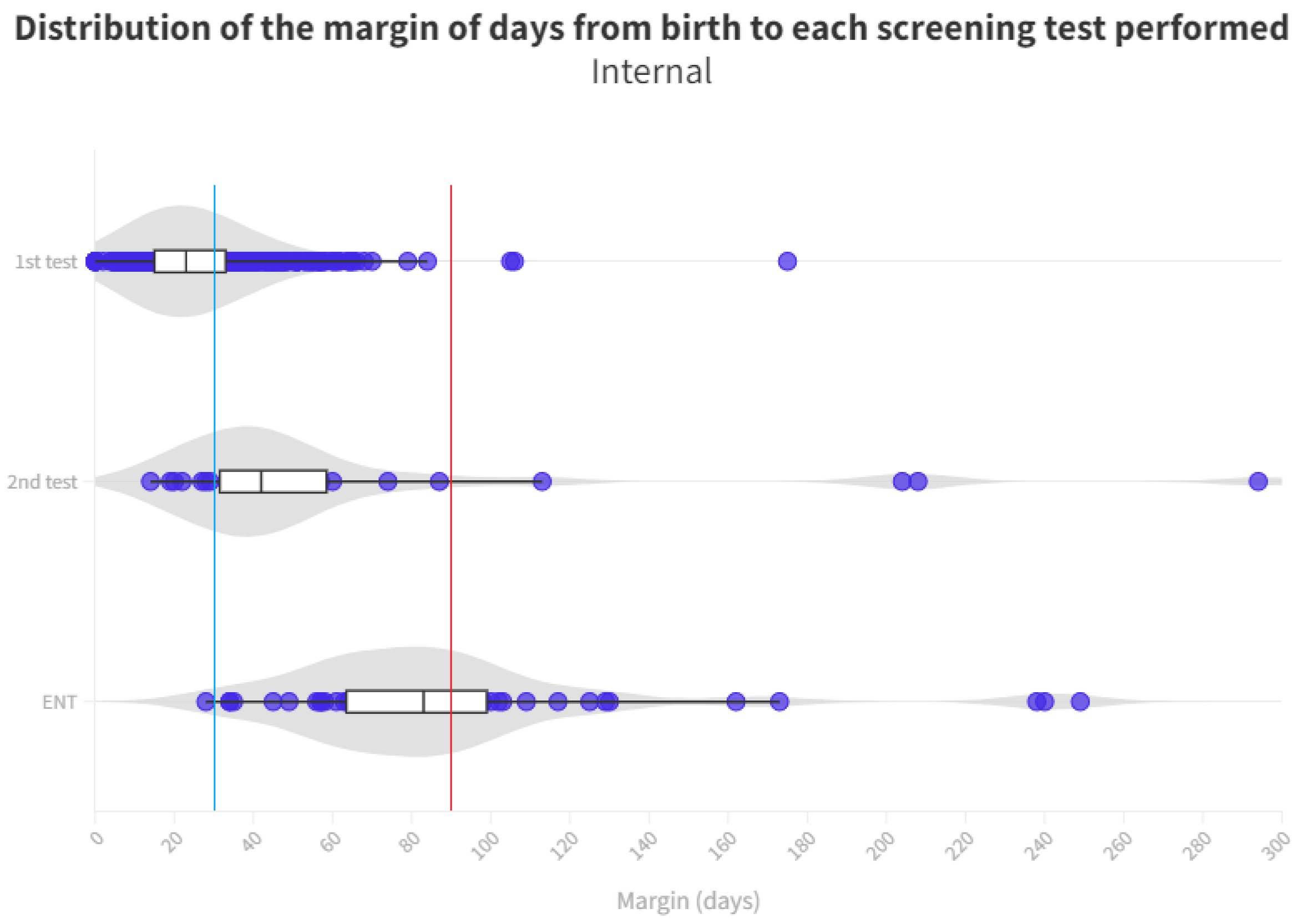Select the ENT point near 162 days
The image size is (1301, 924).
click(x=736, y=702)
